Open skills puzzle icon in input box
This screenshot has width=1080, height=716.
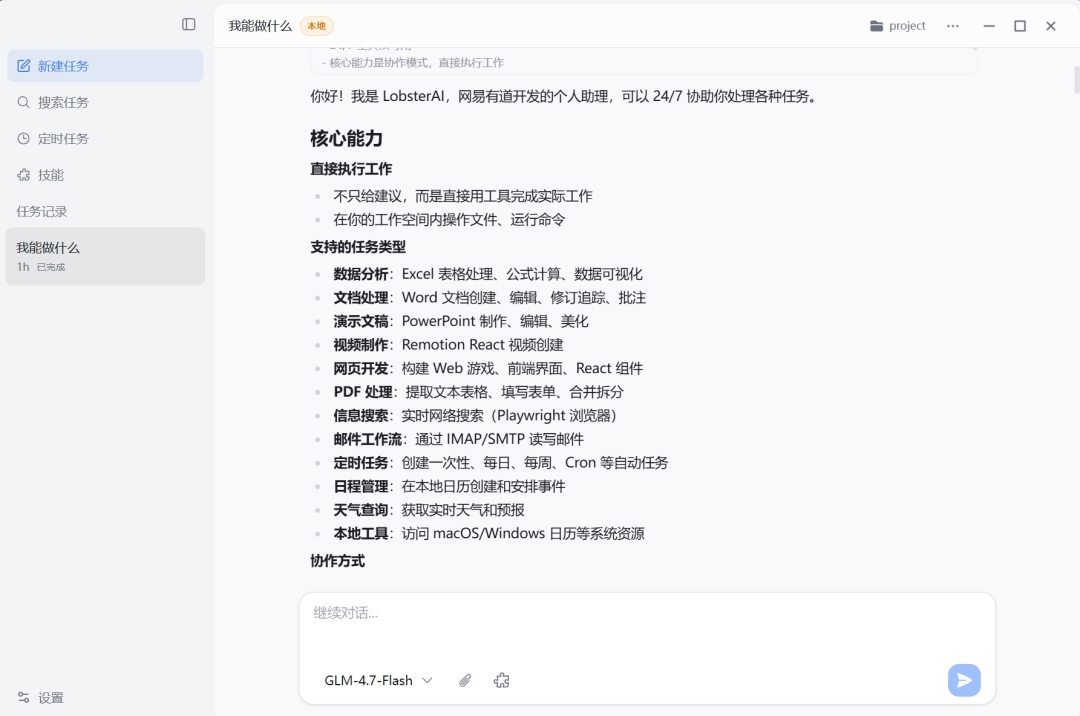pyautogui.click(x=501, y=680)
